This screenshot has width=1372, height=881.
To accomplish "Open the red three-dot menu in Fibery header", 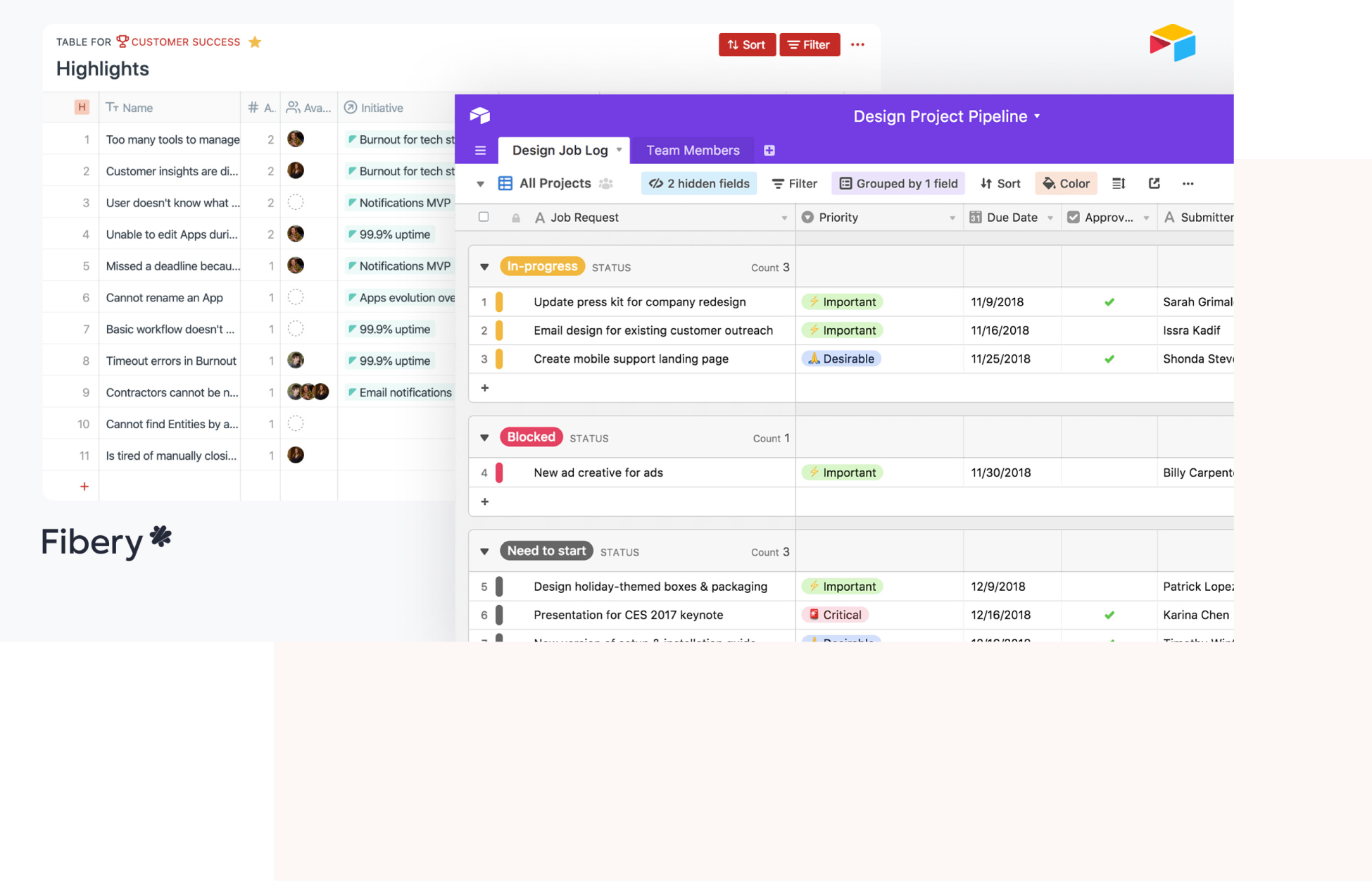I will [x=857, y=44].
